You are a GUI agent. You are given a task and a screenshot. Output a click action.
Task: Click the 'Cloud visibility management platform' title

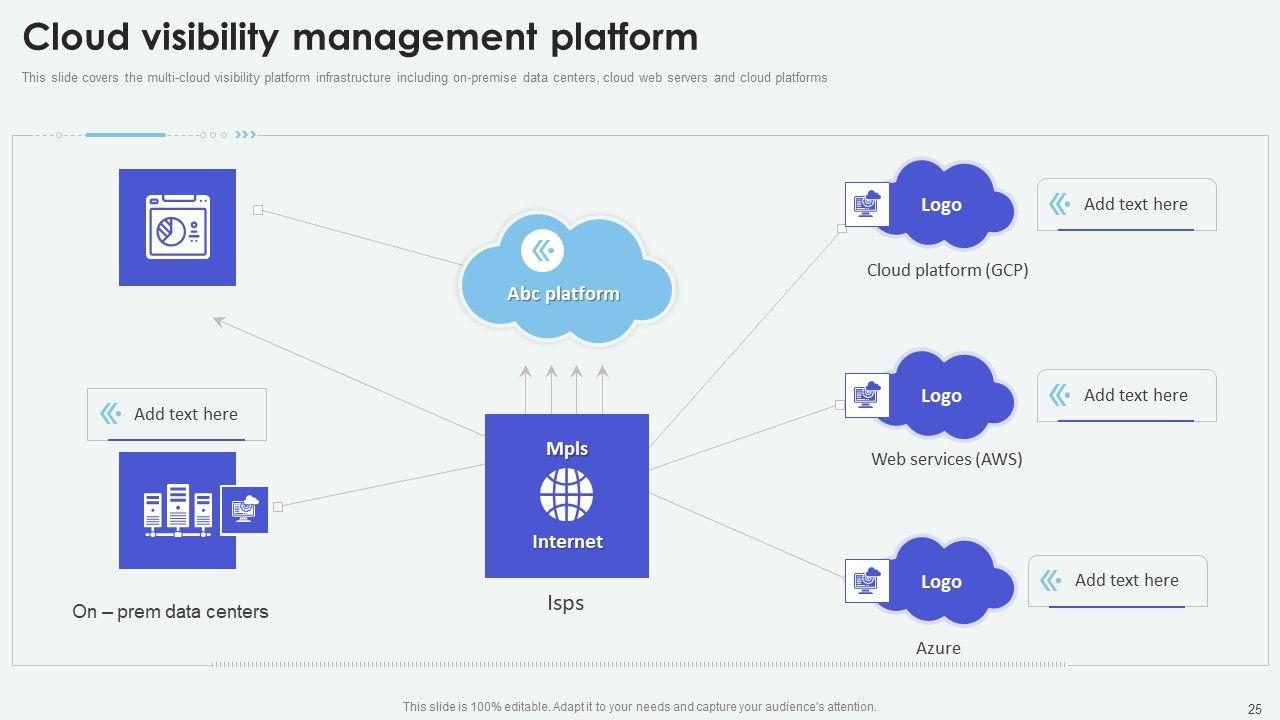[x=360, y=37]
